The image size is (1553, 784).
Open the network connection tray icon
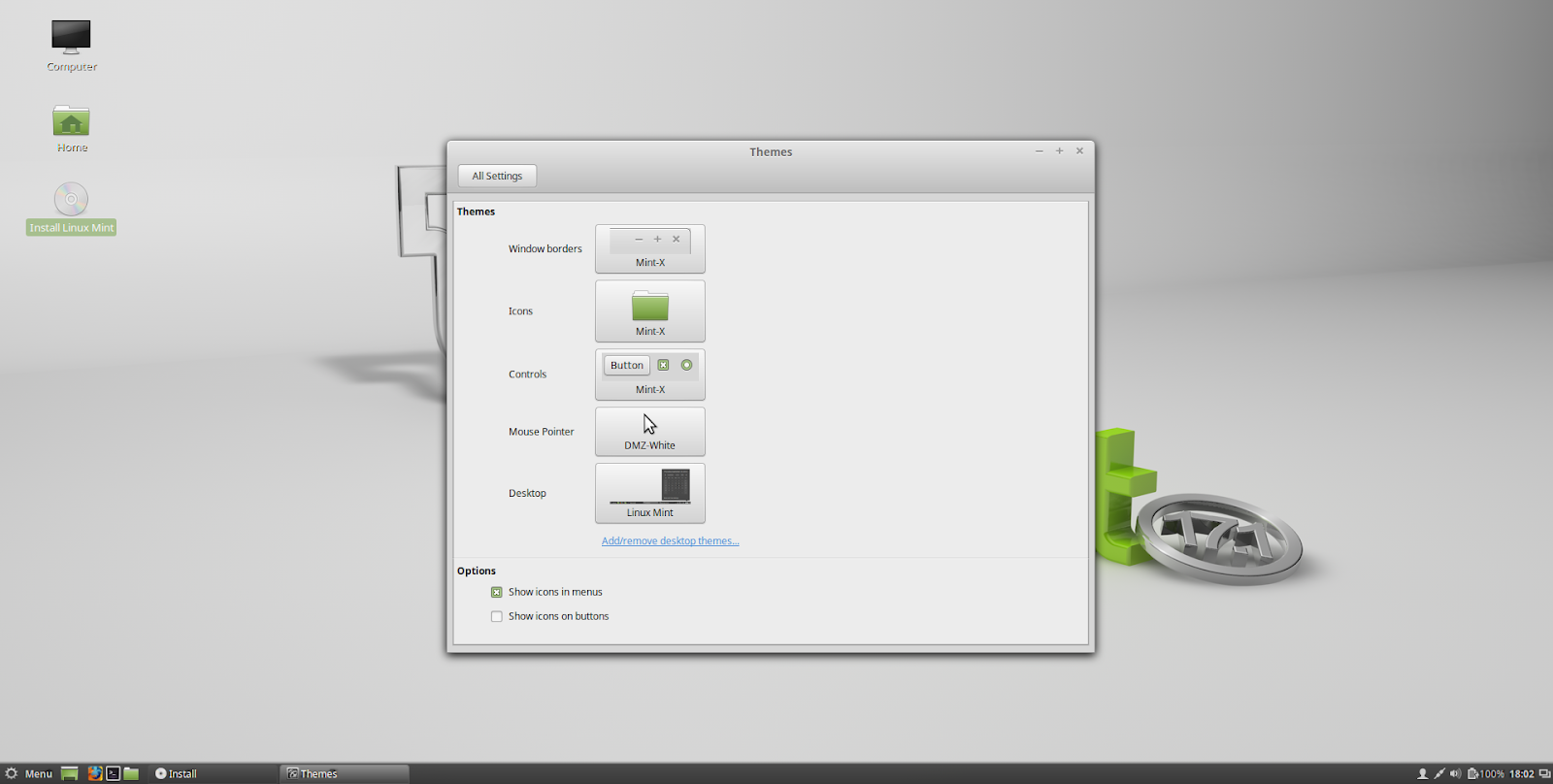point(1439,773)
